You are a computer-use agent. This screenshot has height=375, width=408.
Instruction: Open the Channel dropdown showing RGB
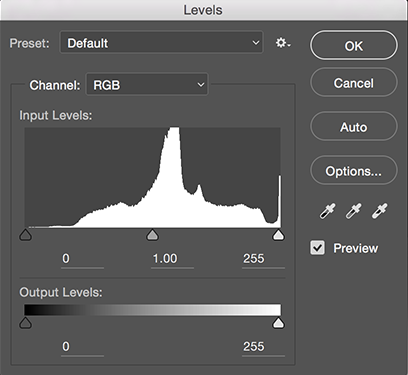pos(147,85)
